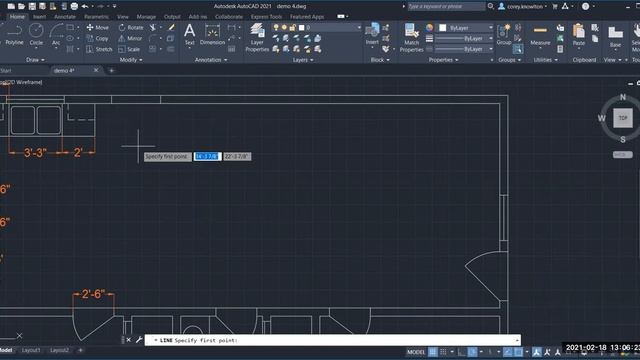The width and height of the screenshot is (640, 360).
Task: Expand the Properties panel
Action: point(443,60)
